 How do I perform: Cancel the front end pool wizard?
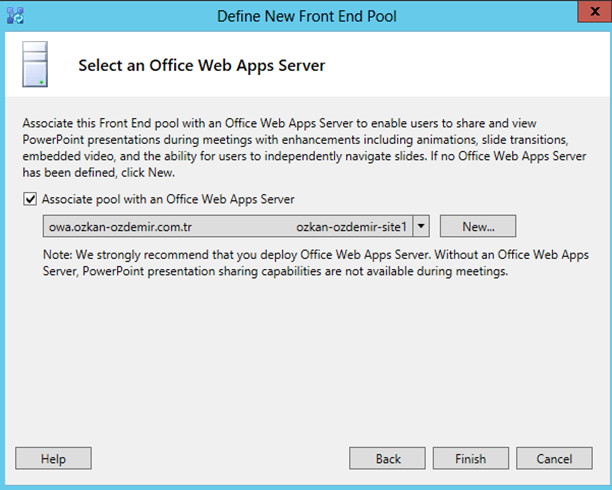pos(554,458)
